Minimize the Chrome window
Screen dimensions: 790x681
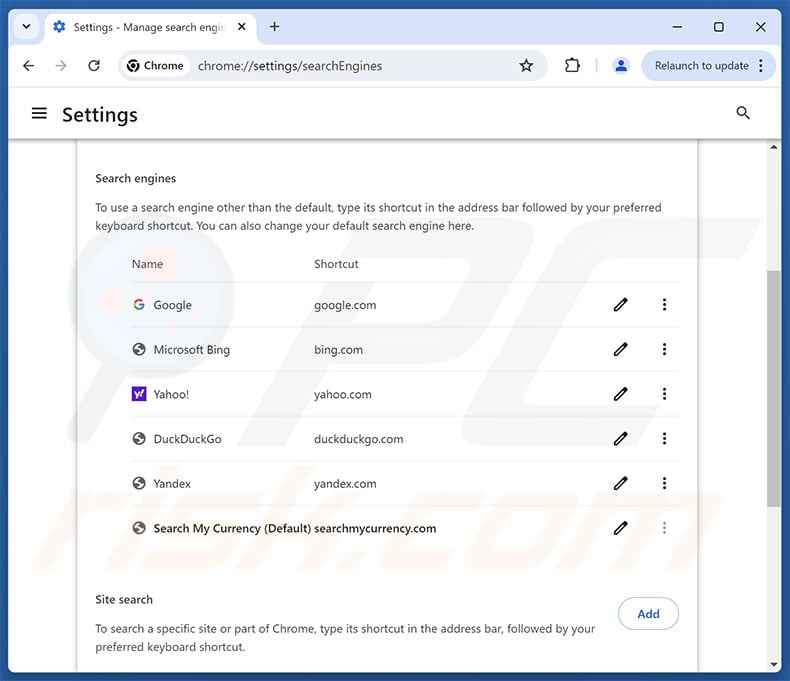[677, 27]
